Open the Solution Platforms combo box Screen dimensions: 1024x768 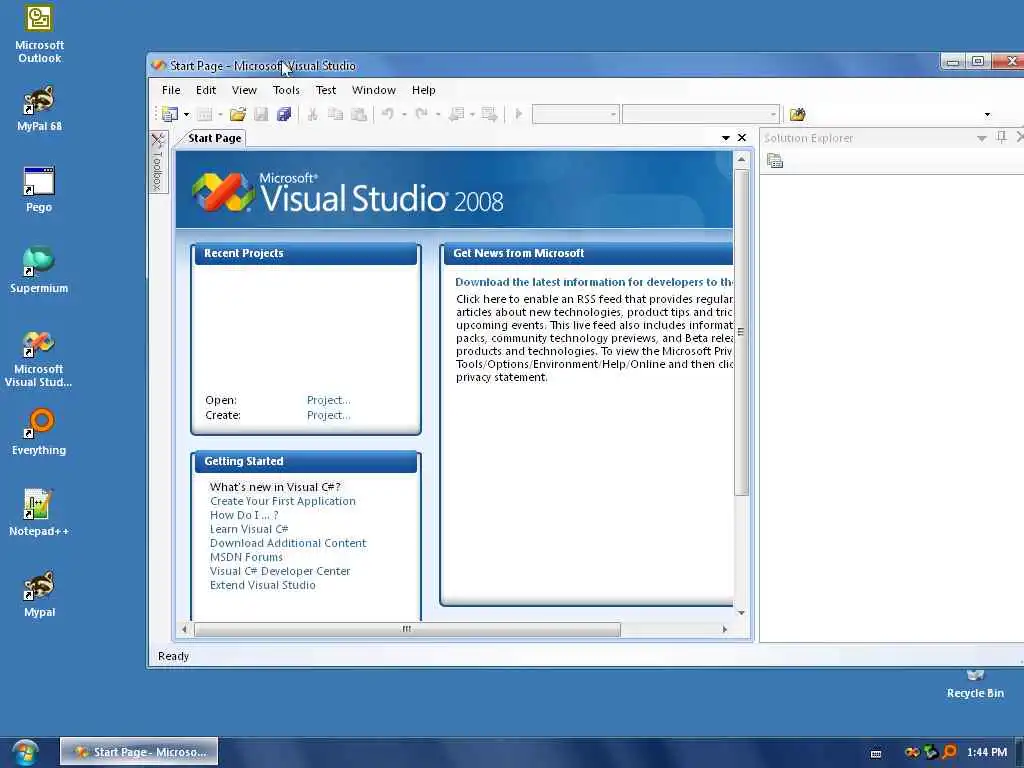(701, 114)
